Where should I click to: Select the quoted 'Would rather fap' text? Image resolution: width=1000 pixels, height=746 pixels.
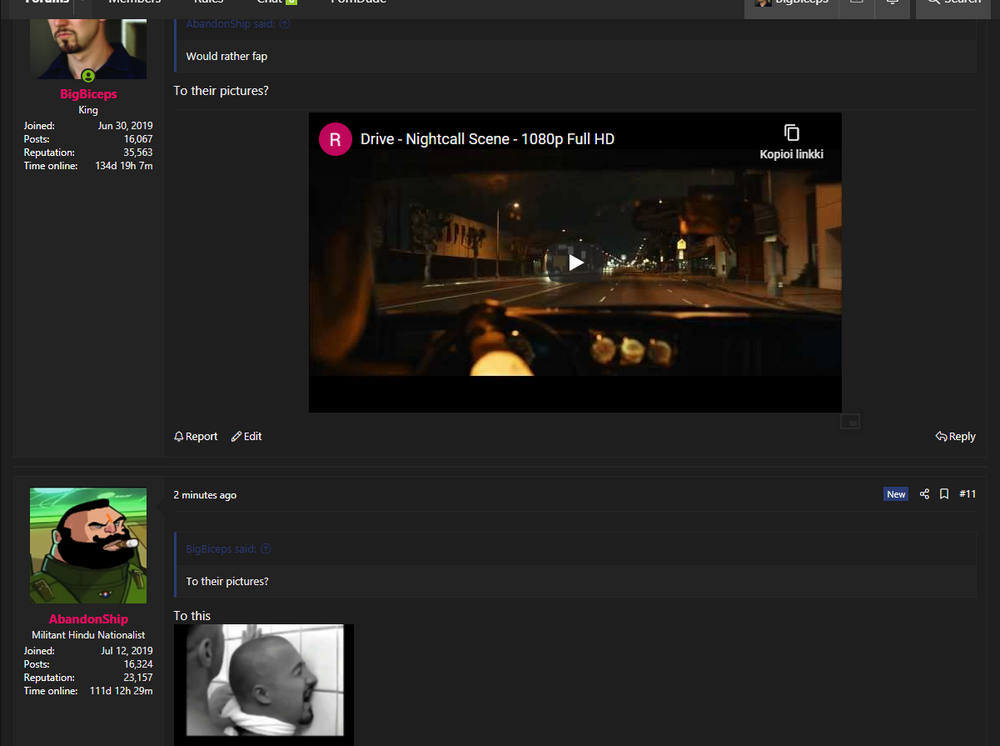click(x=226, y=56)
